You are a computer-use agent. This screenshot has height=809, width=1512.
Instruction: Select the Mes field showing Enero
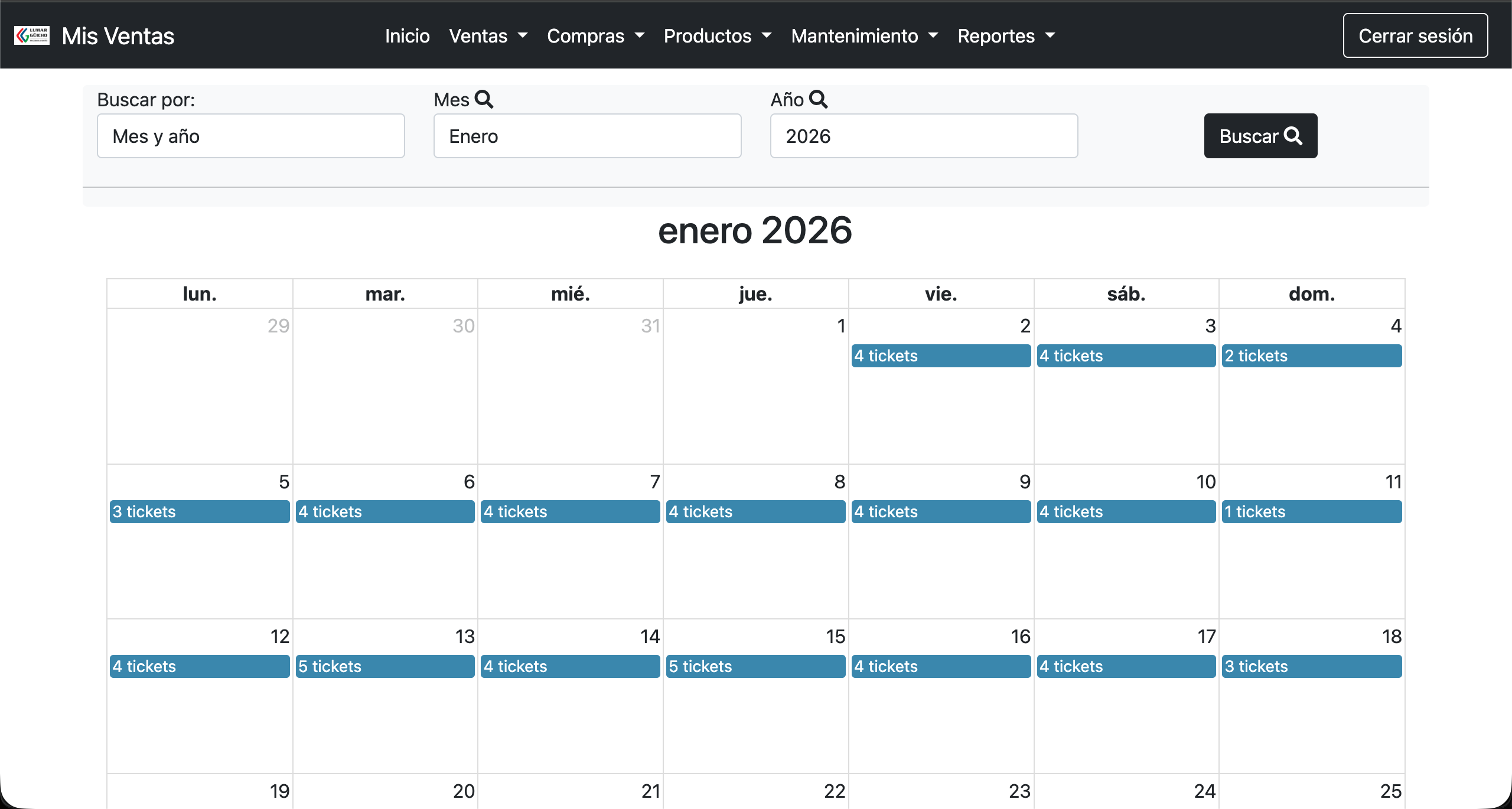[x=588, y=136]
